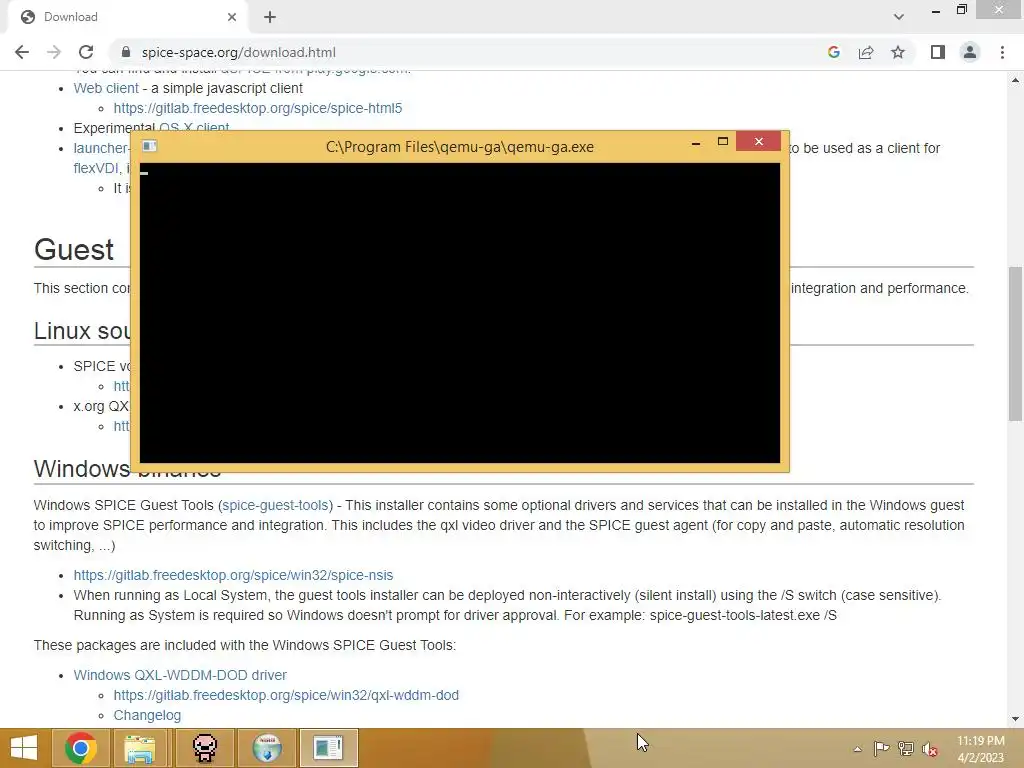
Task: Open the spice-nsis gitlab link
Action: point(233,575)
